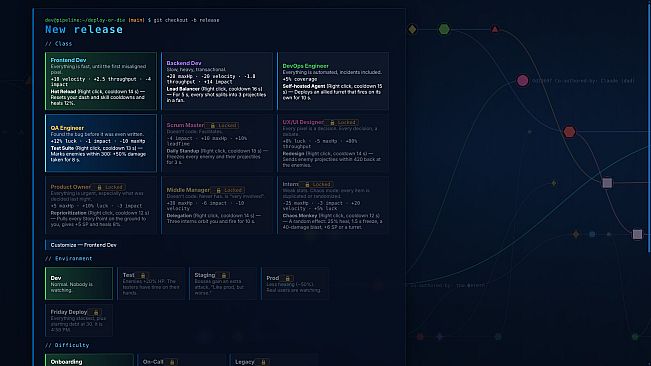The image size is (651, 366).
Task: Click the lock icon beside Legacy
Action: [x=263, y=362]
